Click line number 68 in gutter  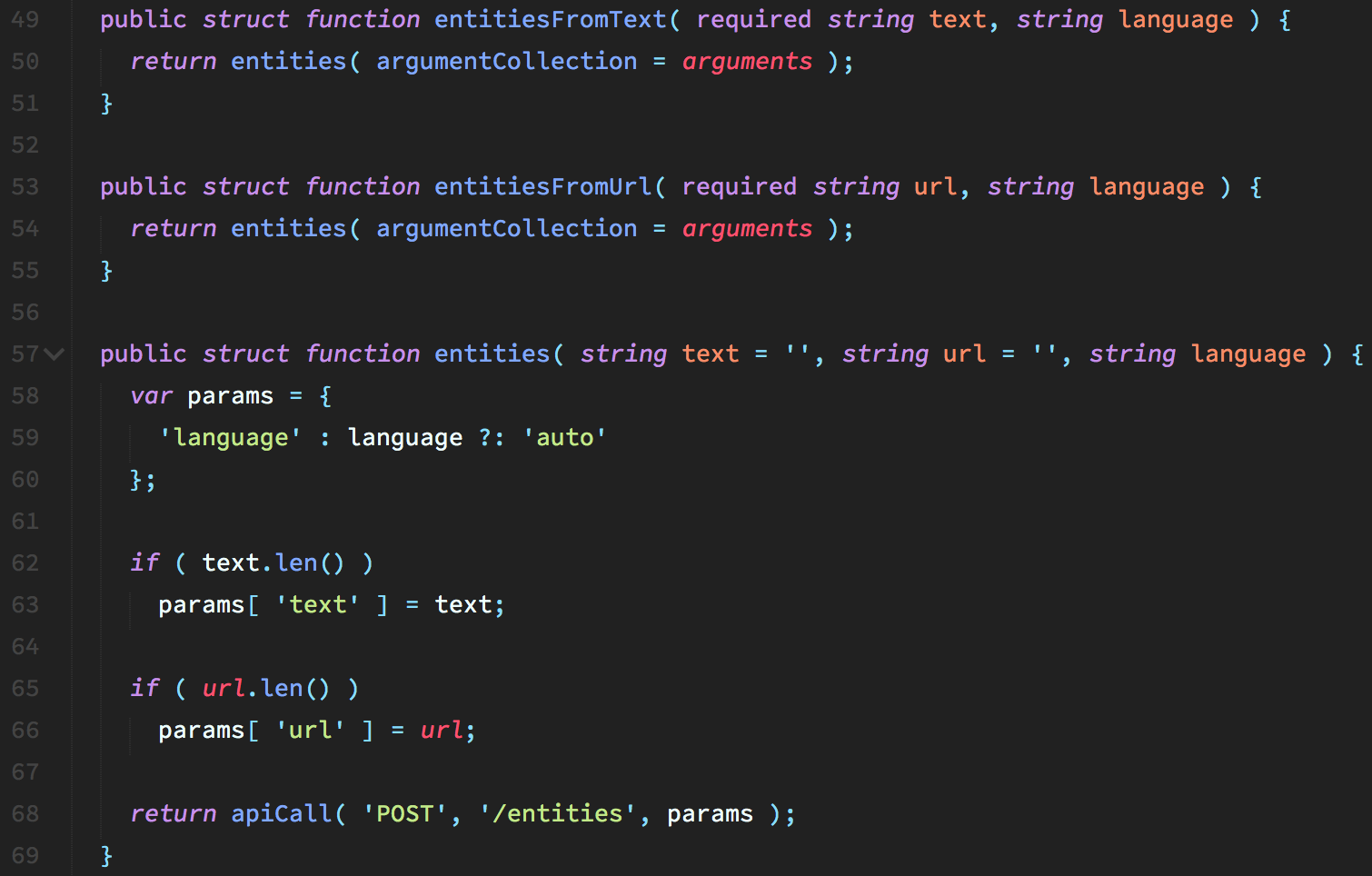click(x=25, y=813)
